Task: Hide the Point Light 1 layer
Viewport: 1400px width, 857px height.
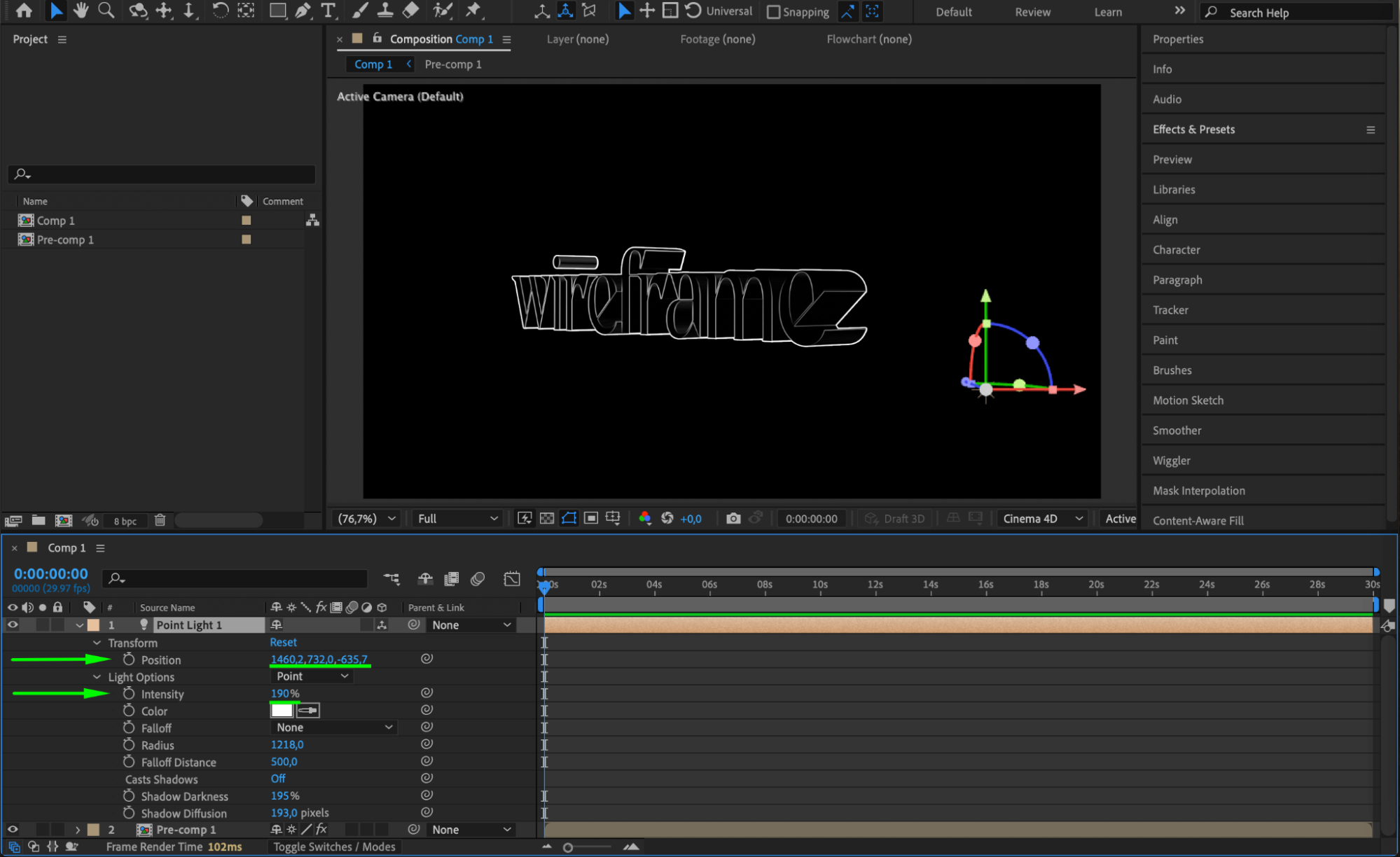Action: point(13,625)
